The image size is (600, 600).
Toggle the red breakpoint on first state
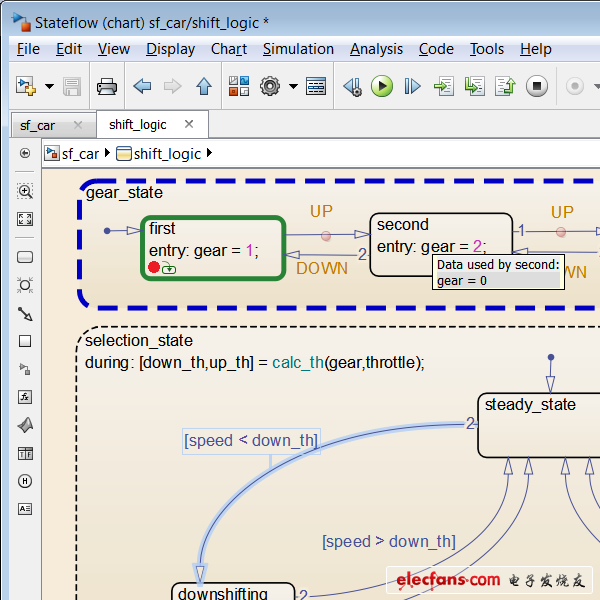(153, 268)
